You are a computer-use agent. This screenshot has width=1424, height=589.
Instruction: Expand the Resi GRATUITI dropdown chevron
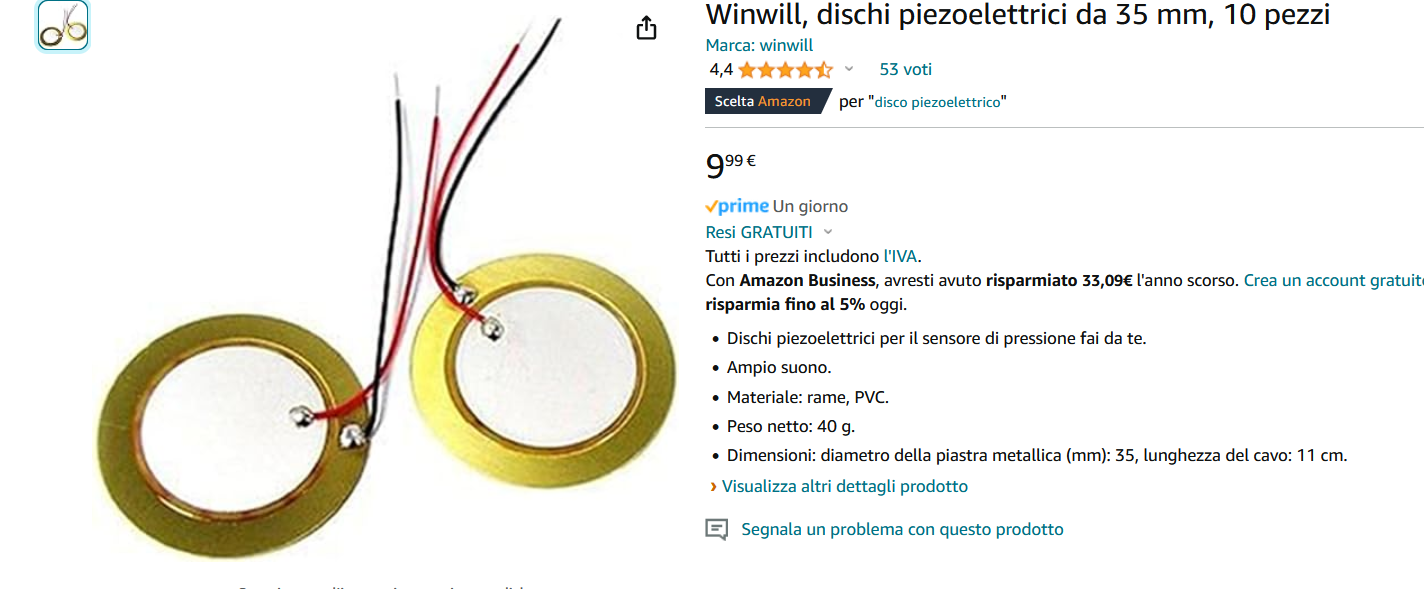828,232
